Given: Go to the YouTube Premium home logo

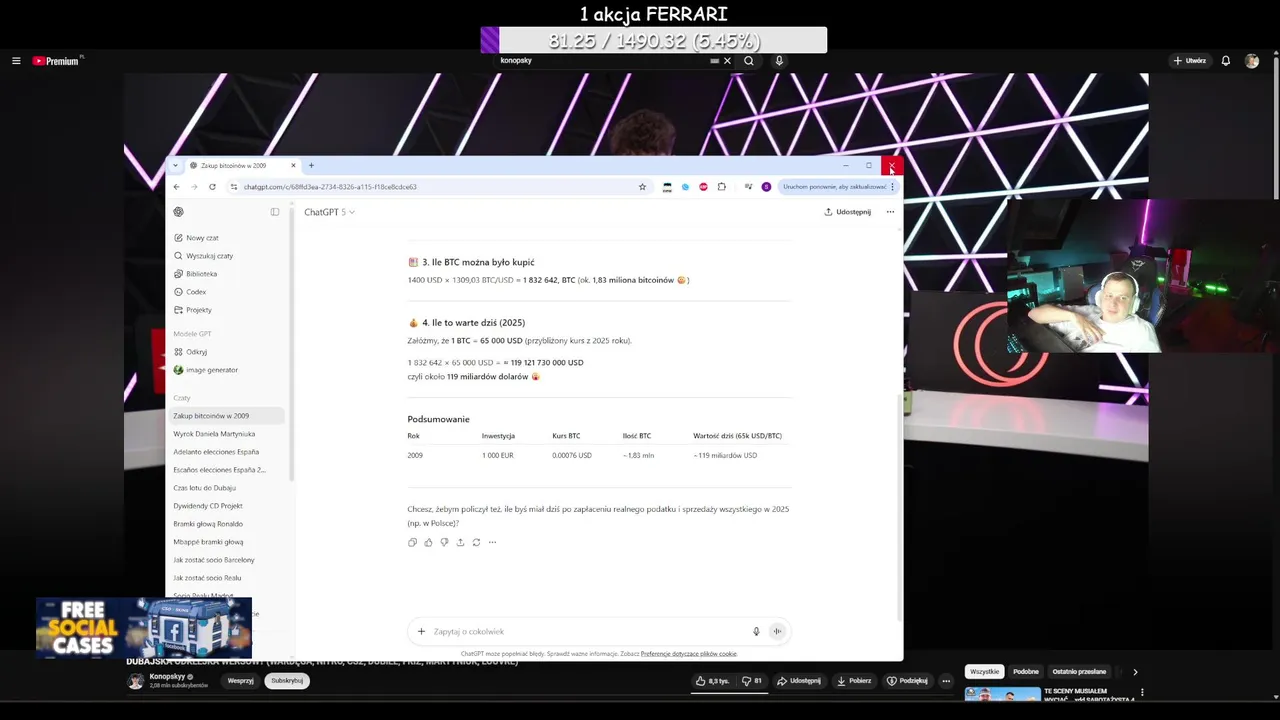Looking at the screenshot, I should tap(57, 61).
